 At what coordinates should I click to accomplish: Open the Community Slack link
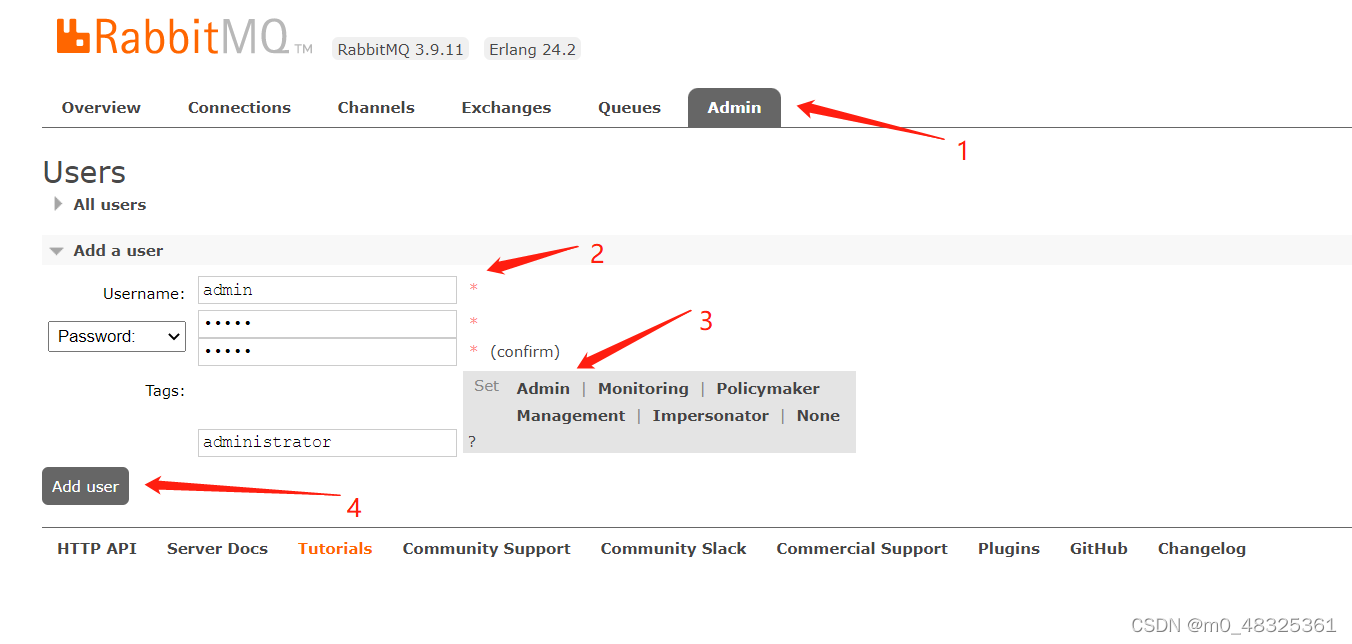click(x=673, y=548)
